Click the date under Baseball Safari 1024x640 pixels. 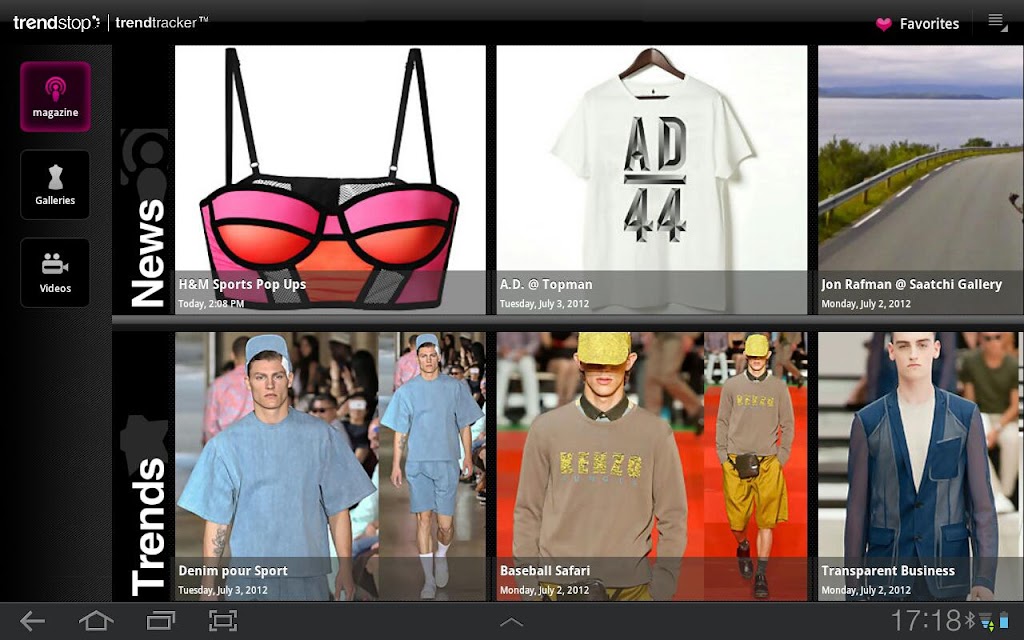[544, 590]
